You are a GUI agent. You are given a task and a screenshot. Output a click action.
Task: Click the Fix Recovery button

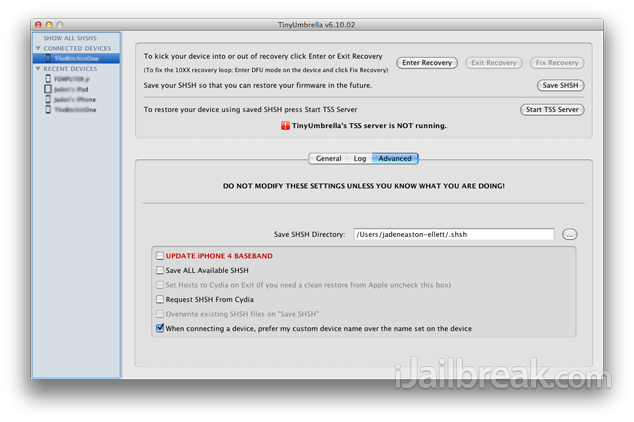point(557,63)
